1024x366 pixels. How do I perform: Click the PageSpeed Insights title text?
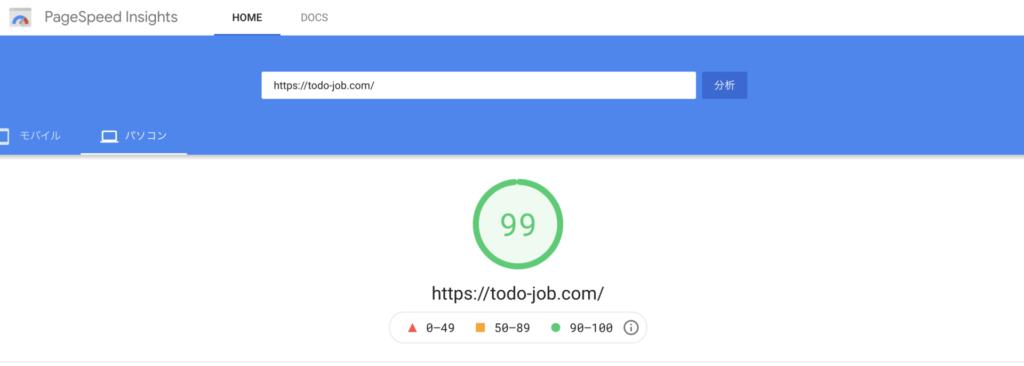[111, 17]
